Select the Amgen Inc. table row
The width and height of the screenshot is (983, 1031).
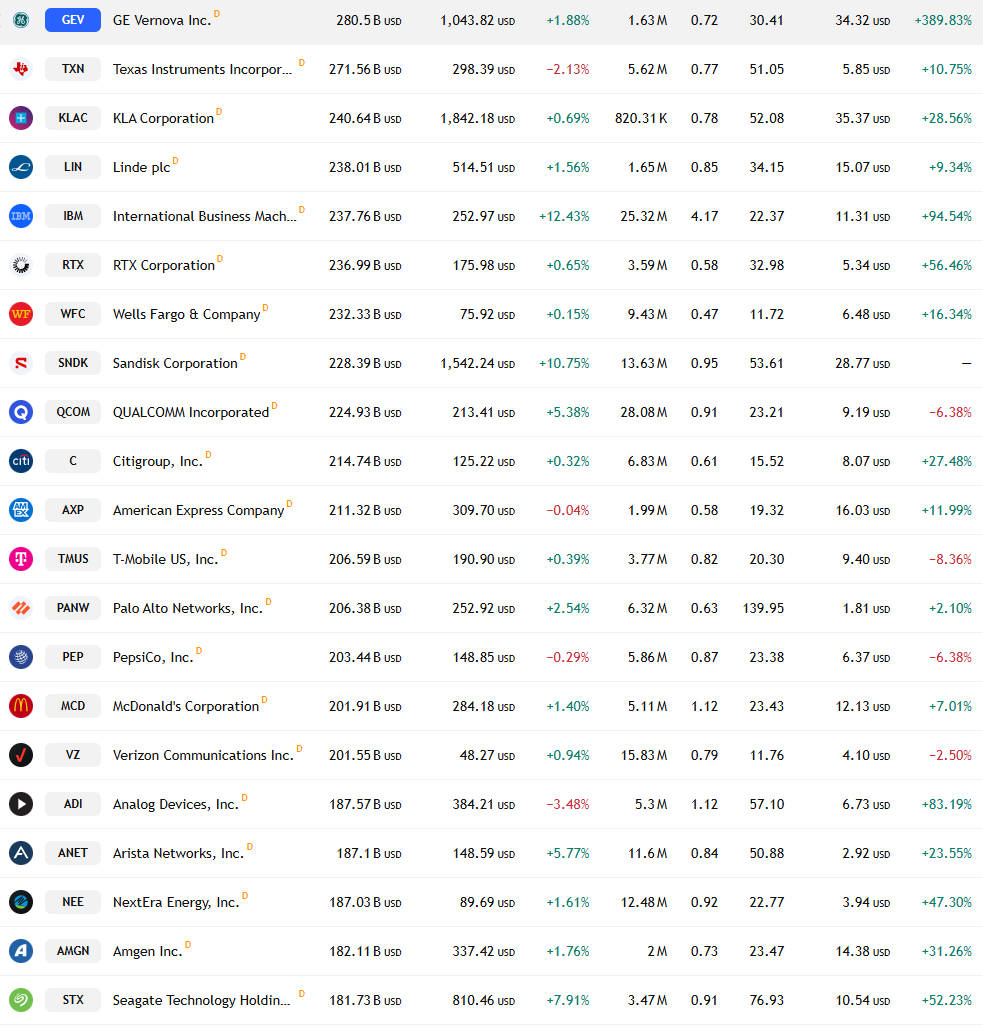tap(491, 951)
